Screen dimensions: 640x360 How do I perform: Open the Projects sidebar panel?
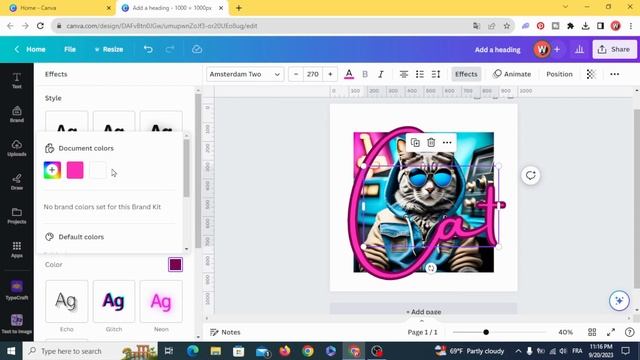point(17,216)
